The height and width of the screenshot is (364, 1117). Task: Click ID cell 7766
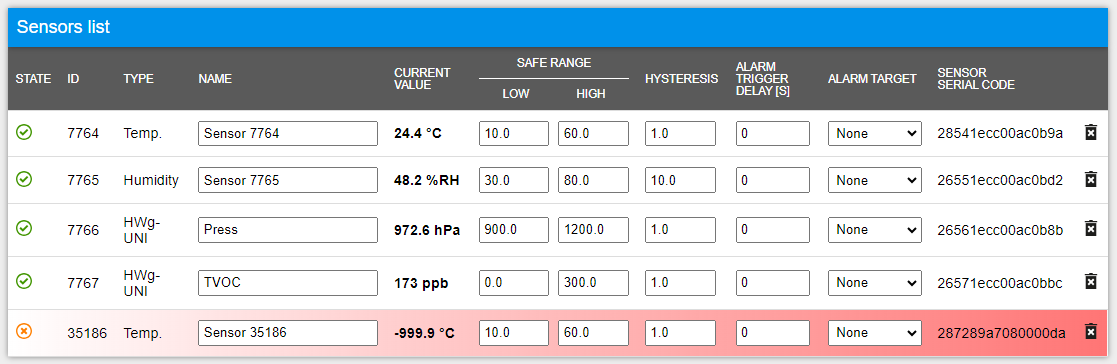pyautogui.click(x=83, y=230)
